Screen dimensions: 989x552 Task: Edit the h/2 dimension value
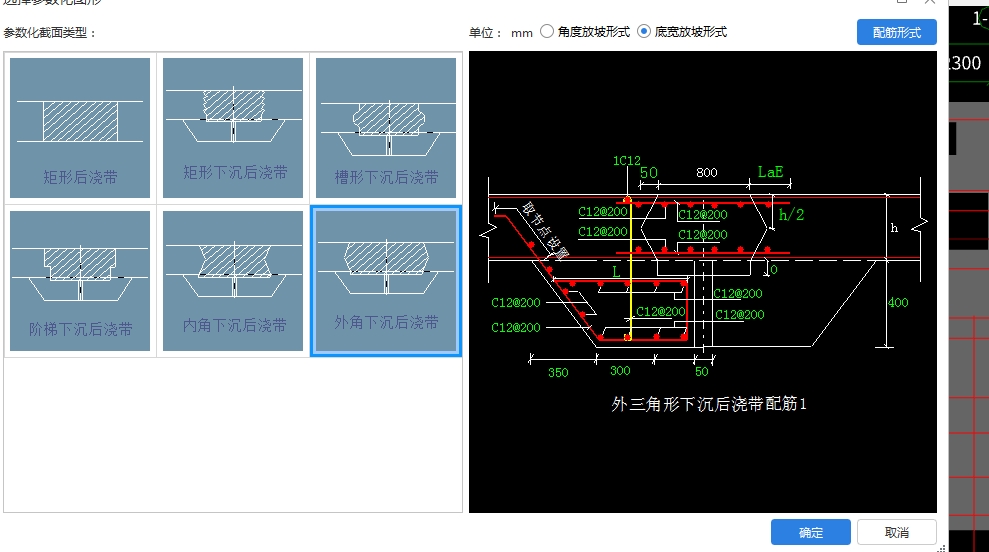(792, 214)
